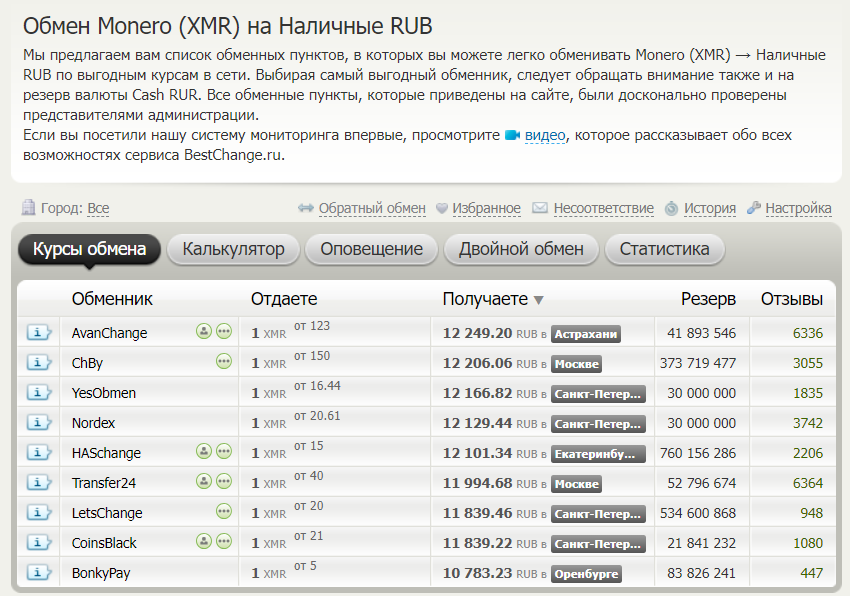
Task: Click the speech-bubble icon beside AvanChange
Action: tap(224, 331)
